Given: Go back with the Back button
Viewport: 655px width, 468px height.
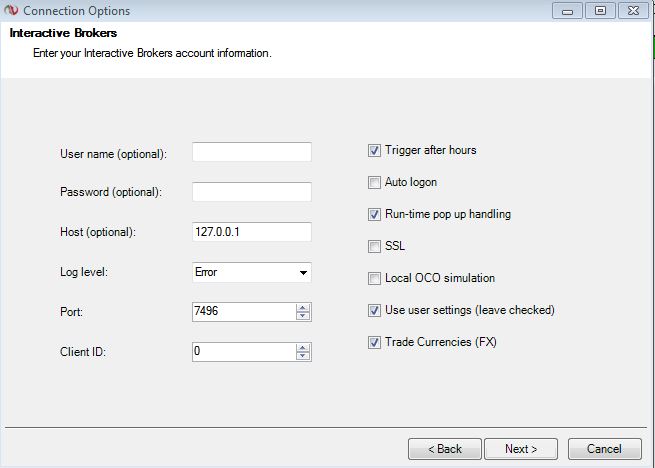Looking at the screenshot, I should coord(445,449).
